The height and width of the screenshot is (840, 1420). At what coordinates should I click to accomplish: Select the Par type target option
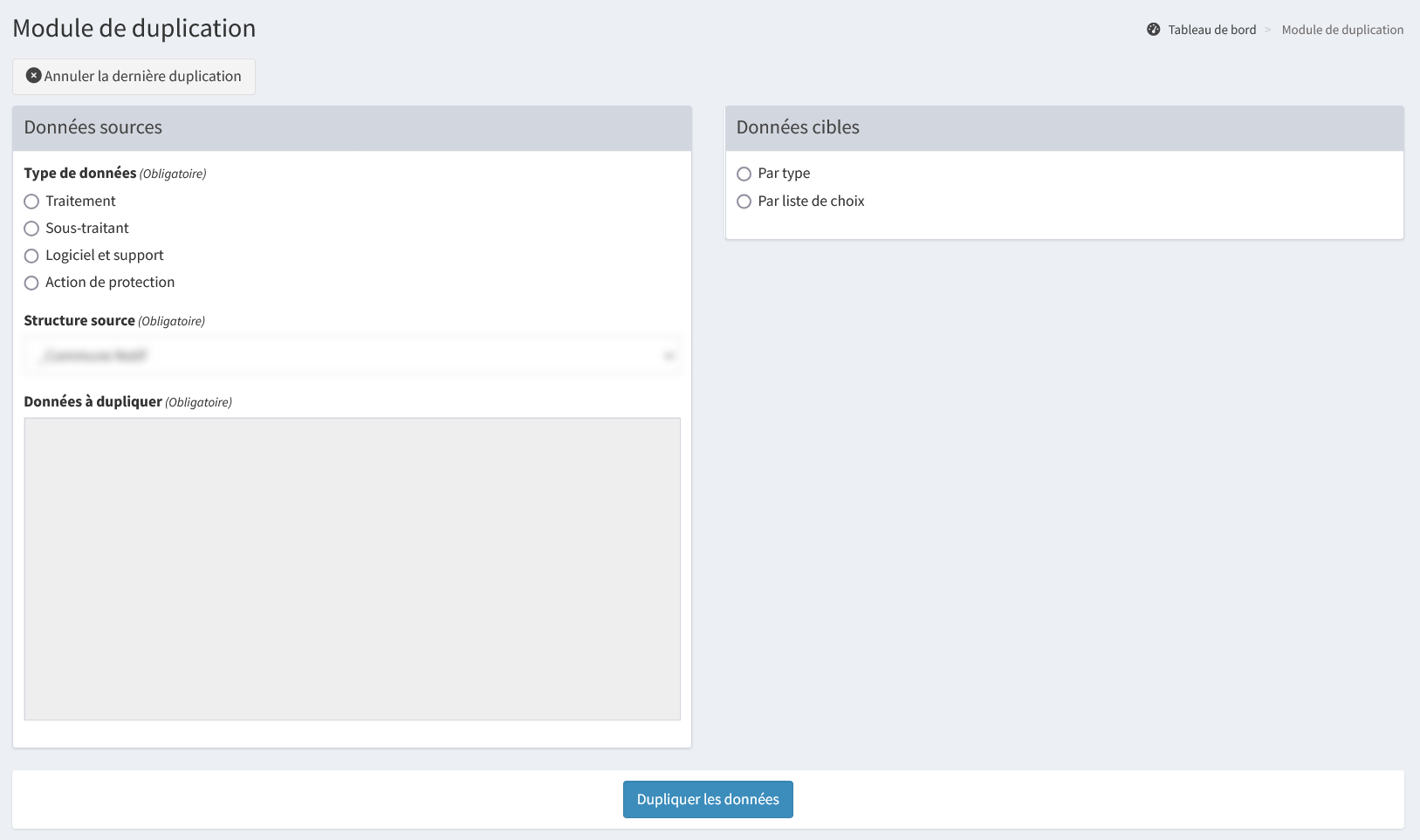coord(744,174)
